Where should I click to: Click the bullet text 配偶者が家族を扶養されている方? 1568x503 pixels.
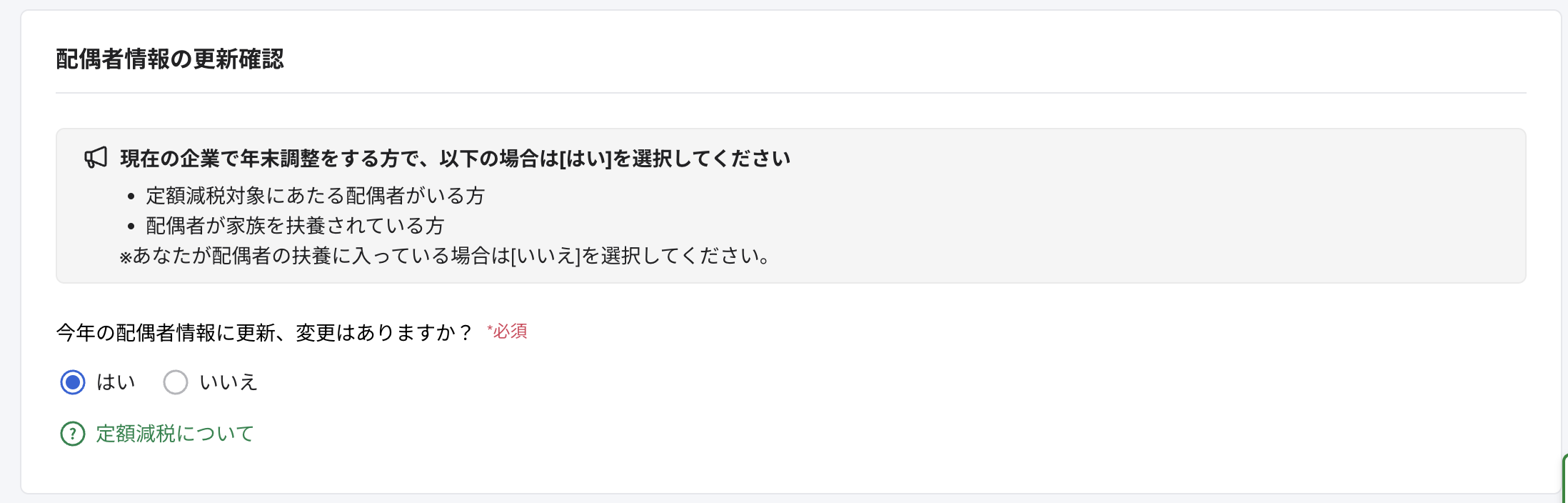click(x=296, y=226)
